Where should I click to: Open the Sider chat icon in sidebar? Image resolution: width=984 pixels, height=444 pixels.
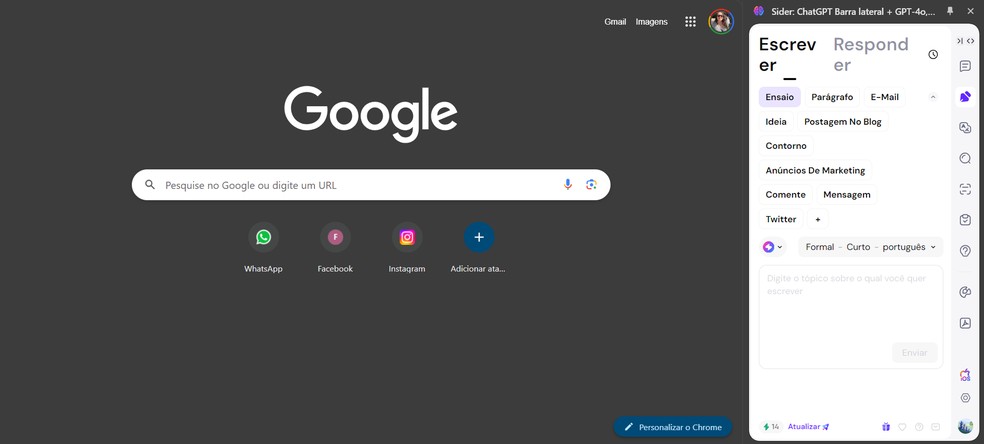click(x=965, y=66)
